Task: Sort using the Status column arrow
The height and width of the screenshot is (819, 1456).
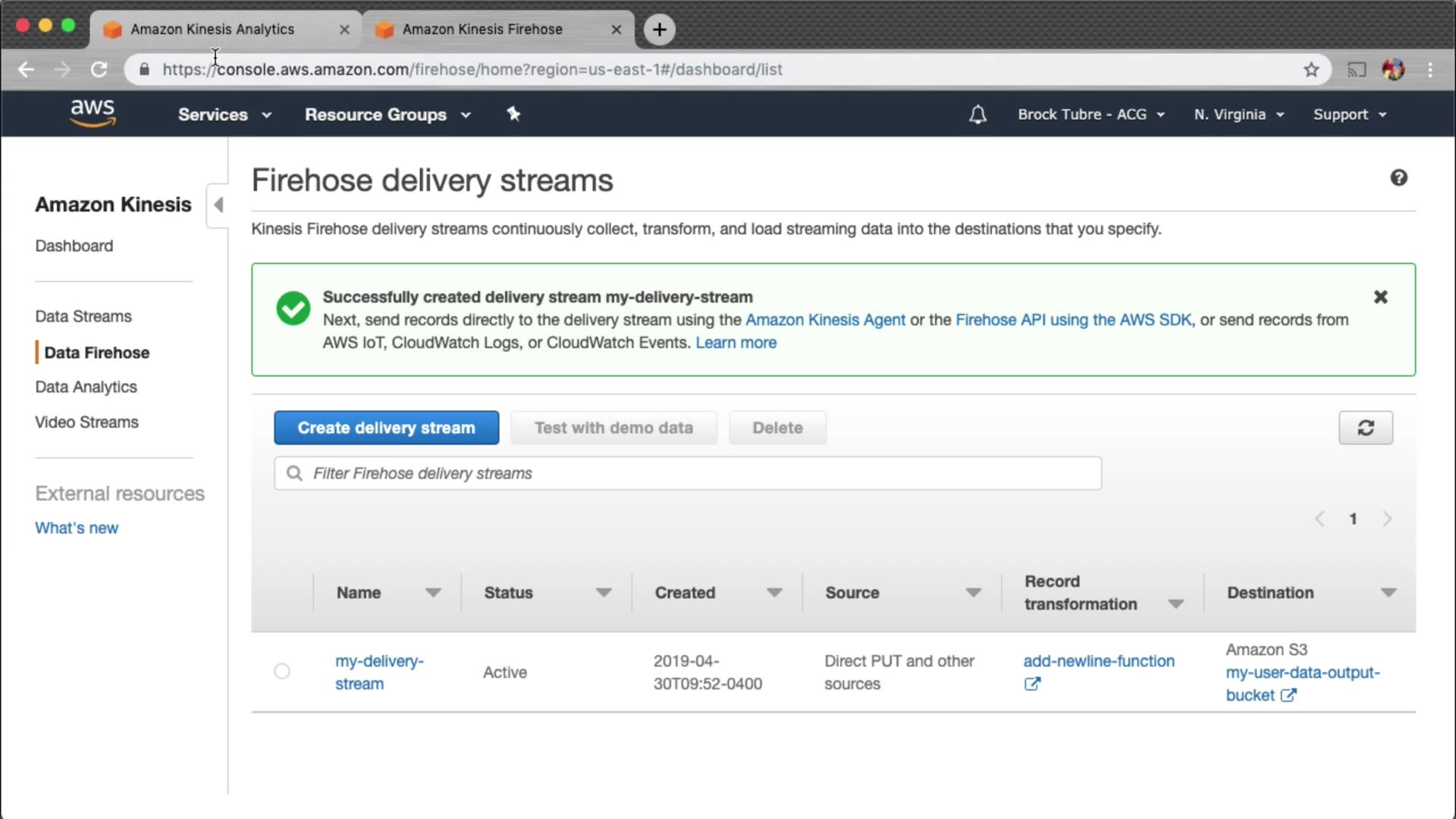Action: 603,592
